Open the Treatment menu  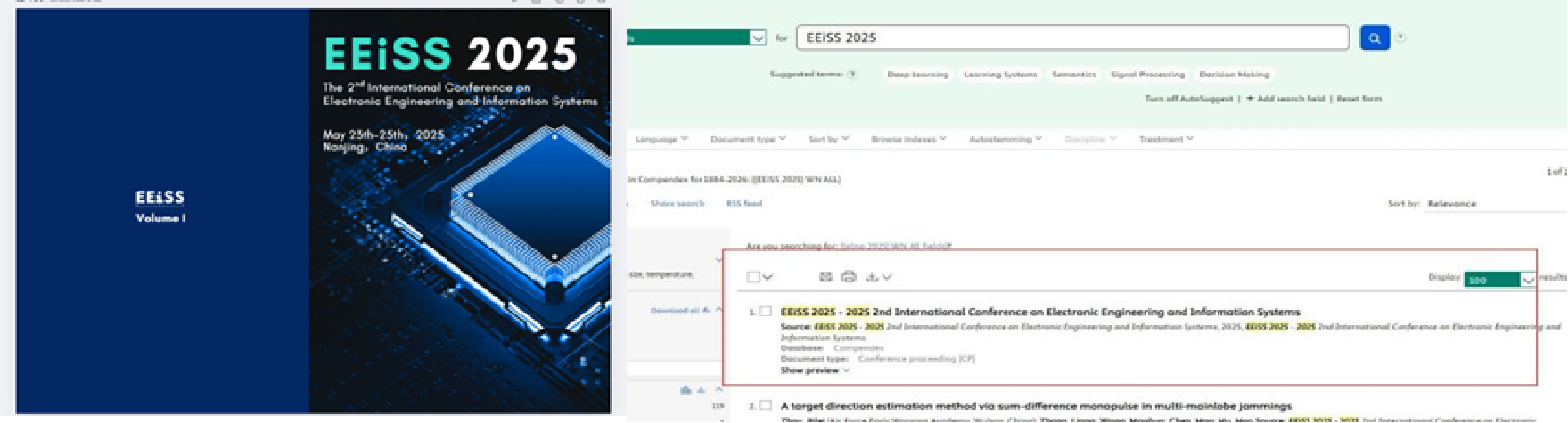click(1166, 139)
